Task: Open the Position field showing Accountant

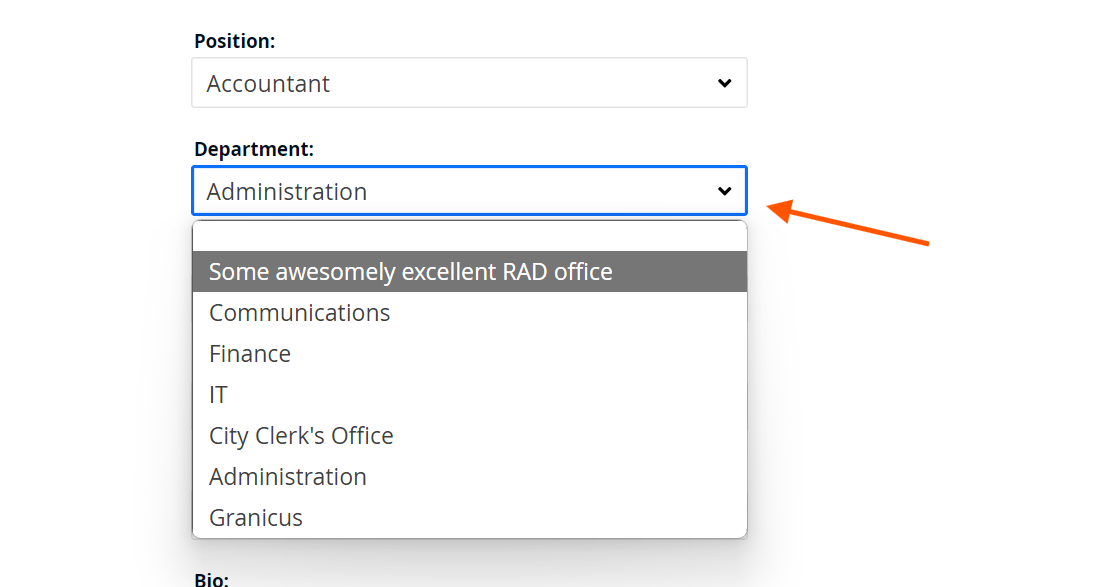Action: click(x=469, y=83)
